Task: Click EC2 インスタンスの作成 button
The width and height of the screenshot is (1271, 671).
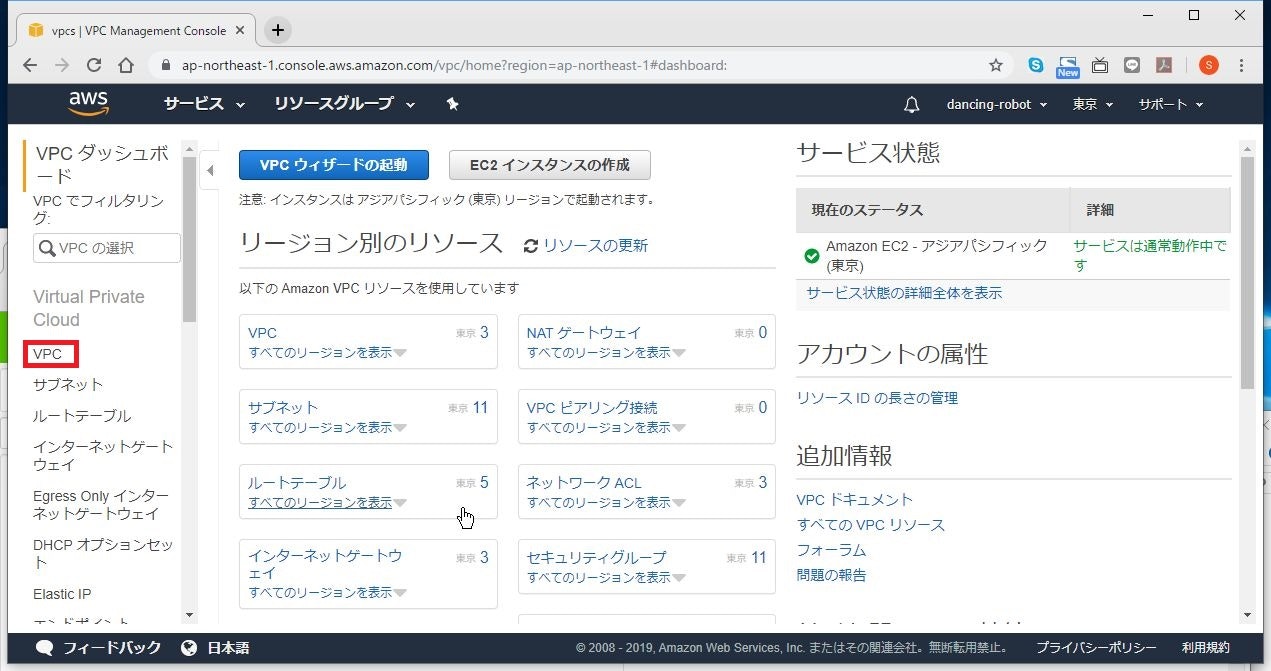Action: (550, 165)
